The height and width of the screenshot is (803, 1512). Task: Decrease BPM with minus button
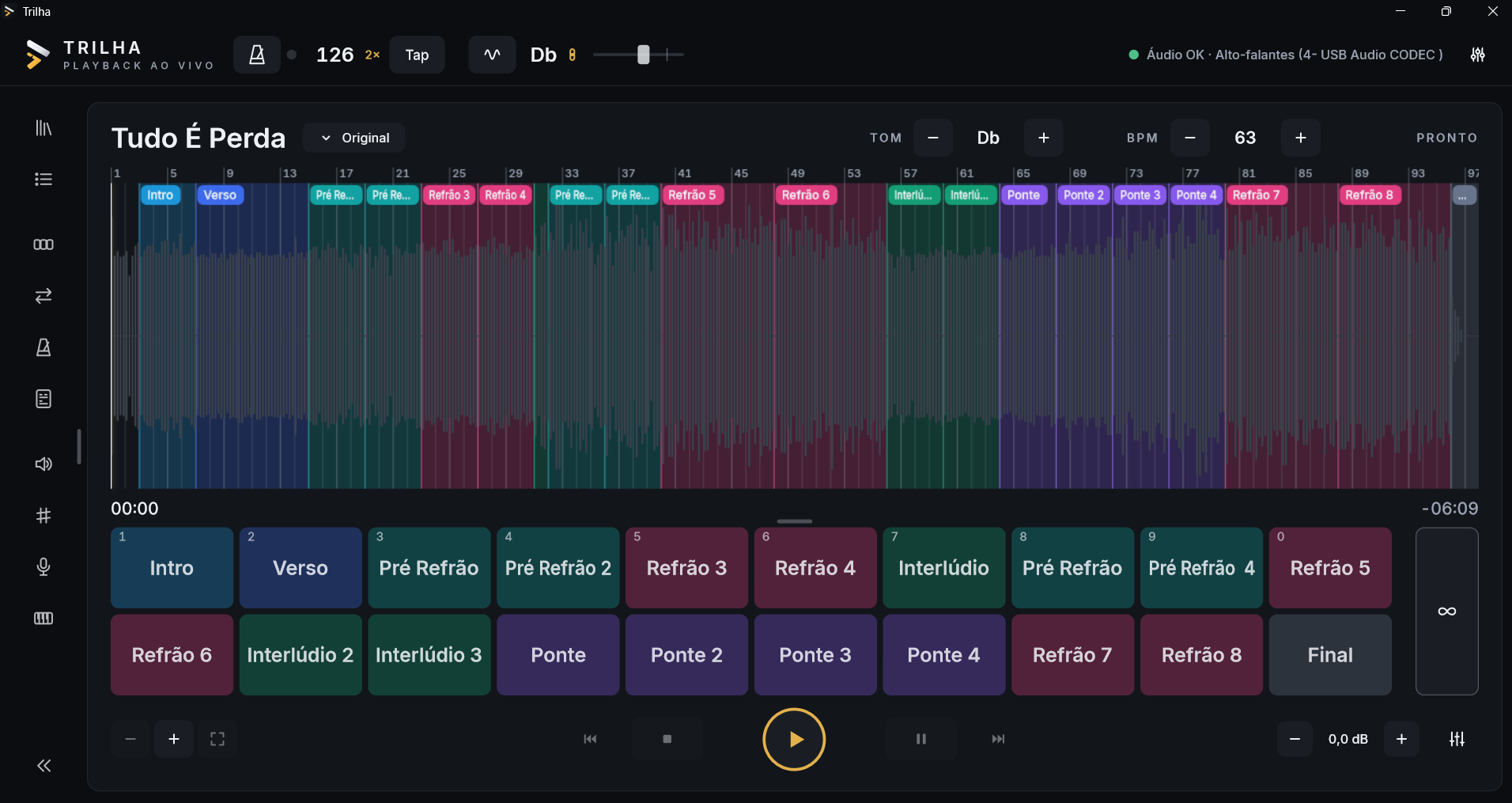[x=1190, y=138]
